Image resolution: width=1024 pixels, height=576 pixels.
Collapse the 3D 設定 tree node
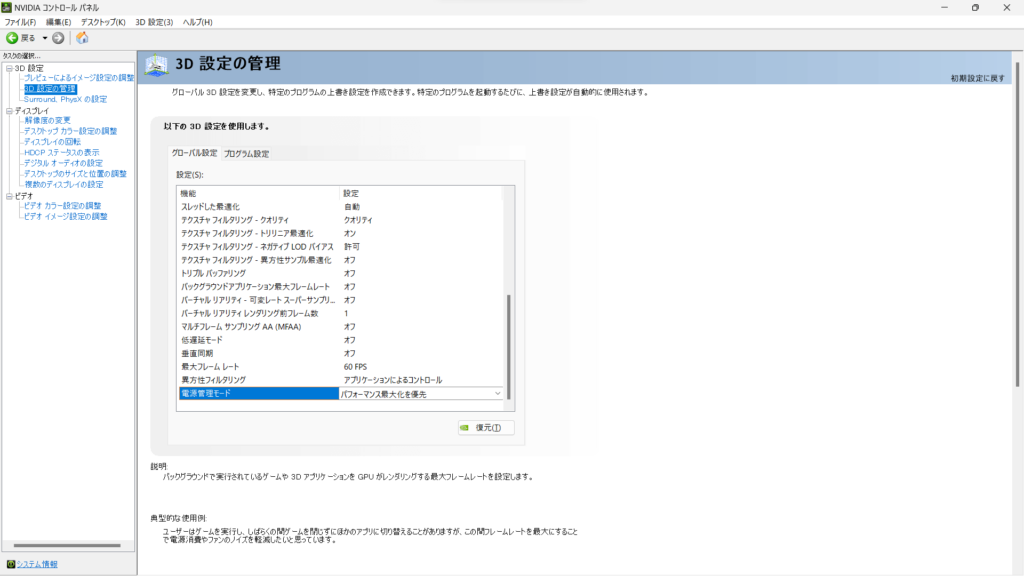pos(9,68)
